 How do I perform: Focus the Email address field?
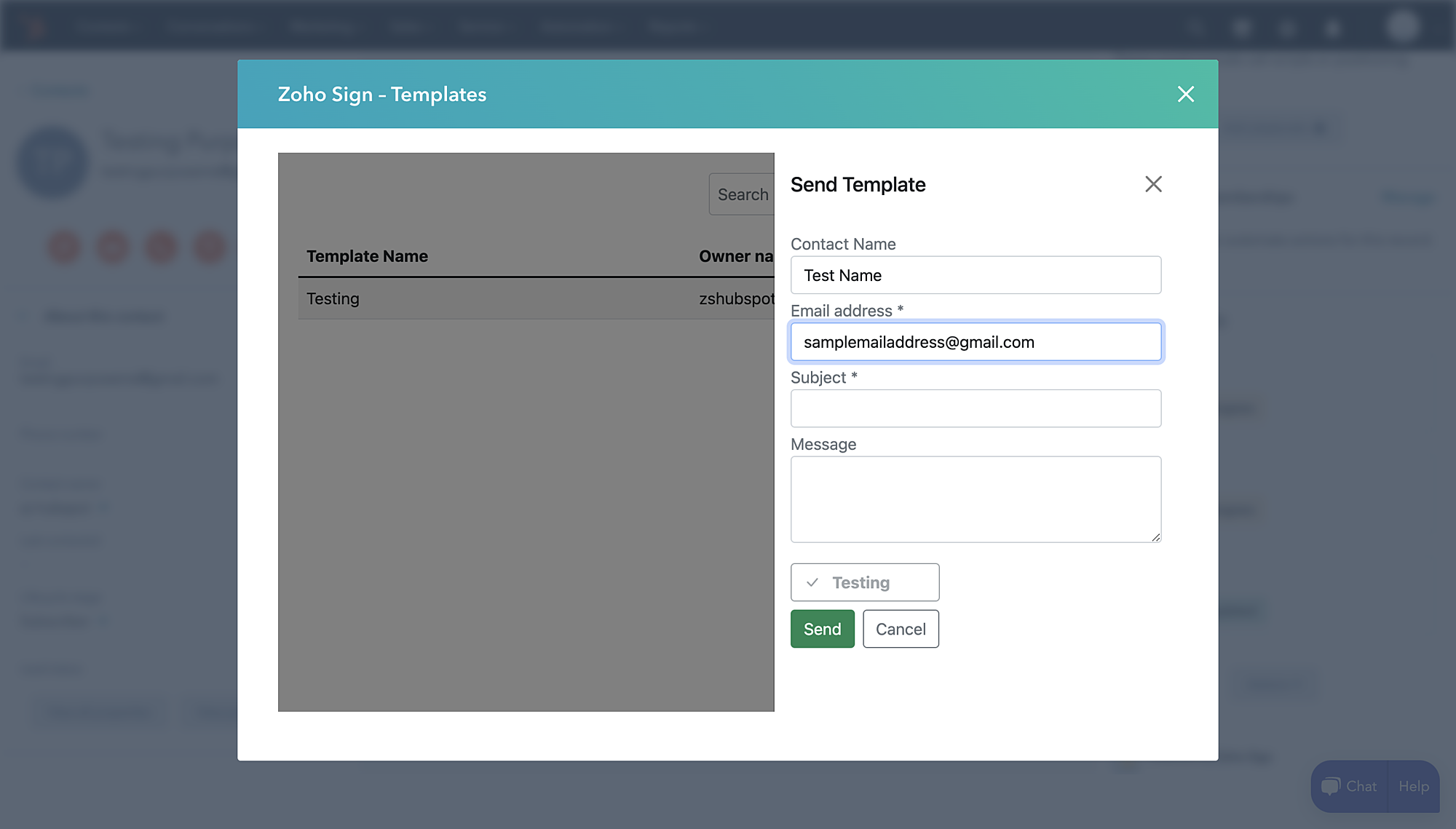(x=976, y=342)
